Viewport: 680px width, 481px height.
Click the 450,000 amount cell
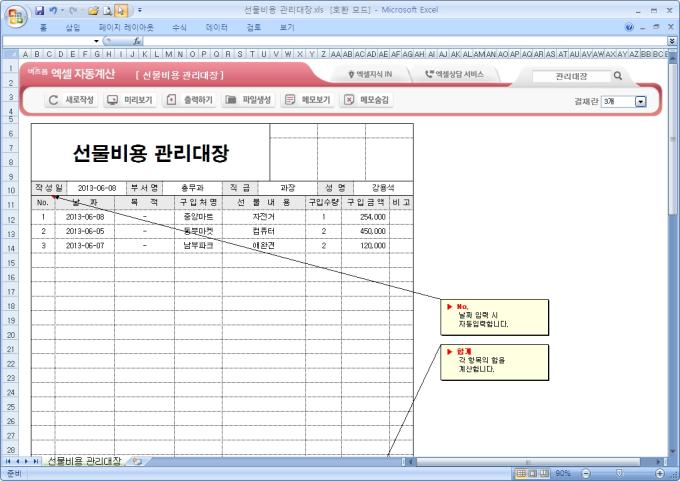coord(366,231)
